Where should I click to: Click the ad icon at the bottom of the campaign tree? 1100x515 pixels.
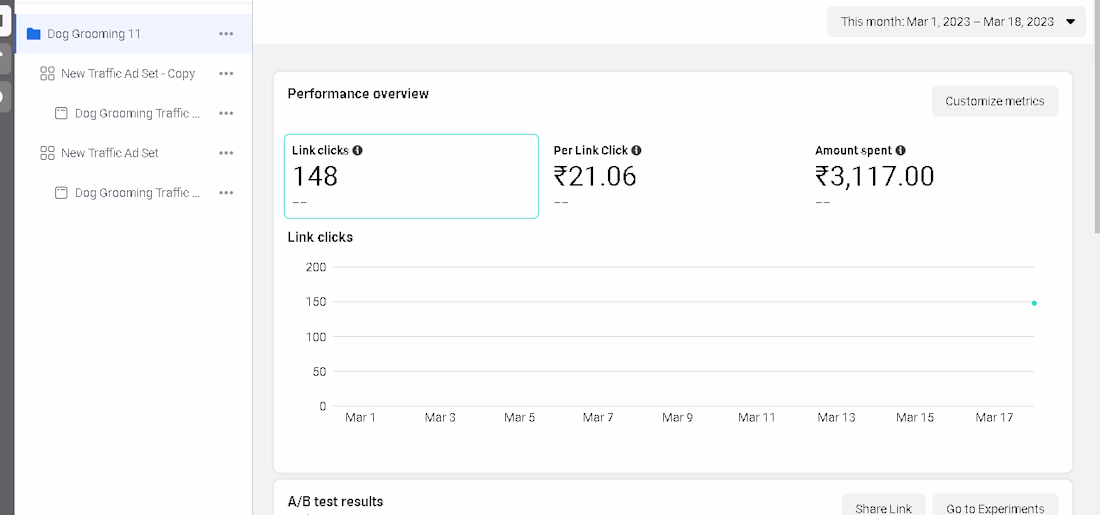pos(61,192)
